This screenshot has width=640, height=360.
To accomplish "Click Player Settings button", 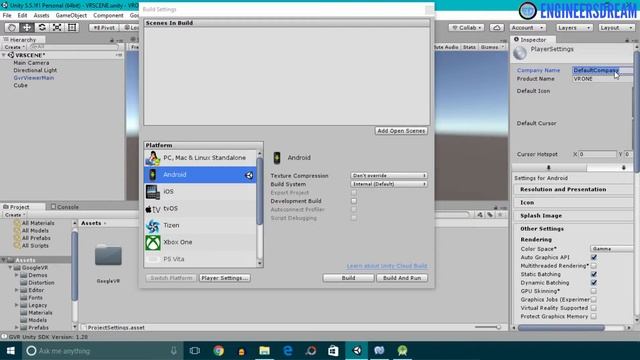I will [x=224, y=278].
